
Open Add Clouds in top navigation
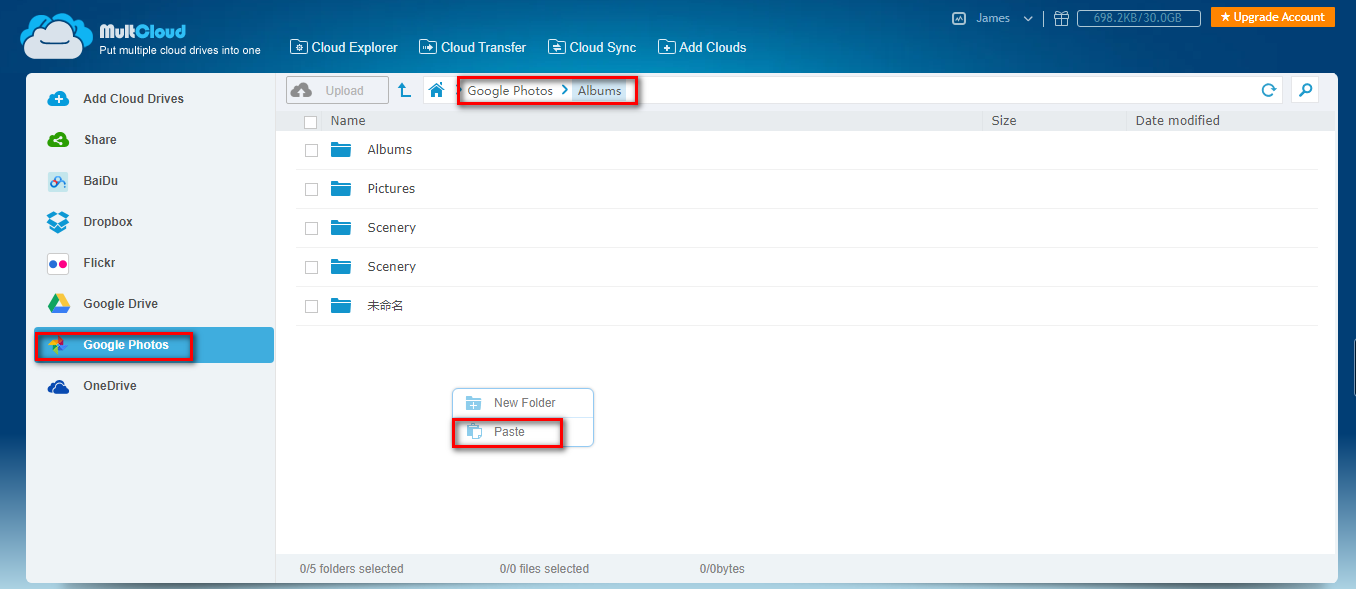pyautogui.click(x=702, y=47)
